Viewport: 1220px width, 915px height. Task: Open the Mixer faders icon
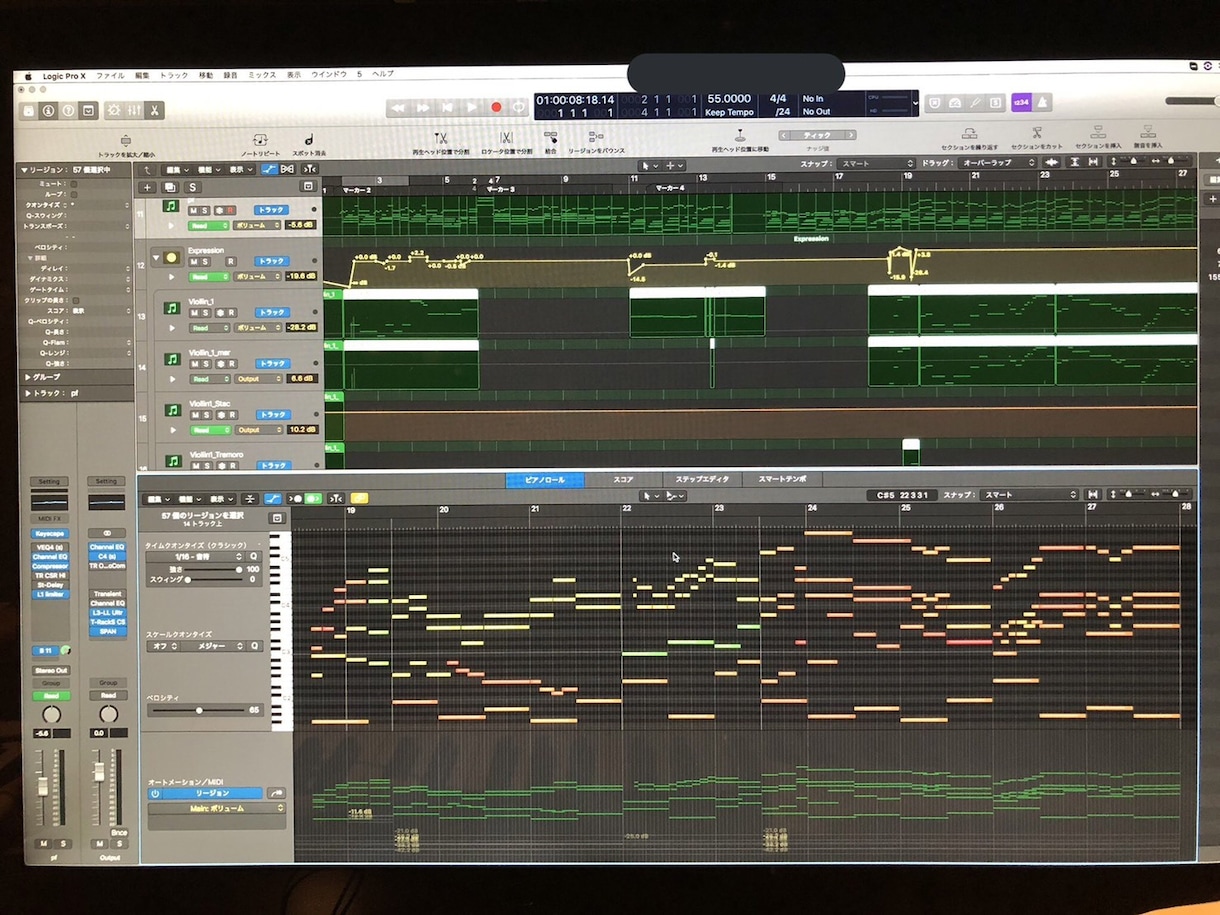click(134, 110)
